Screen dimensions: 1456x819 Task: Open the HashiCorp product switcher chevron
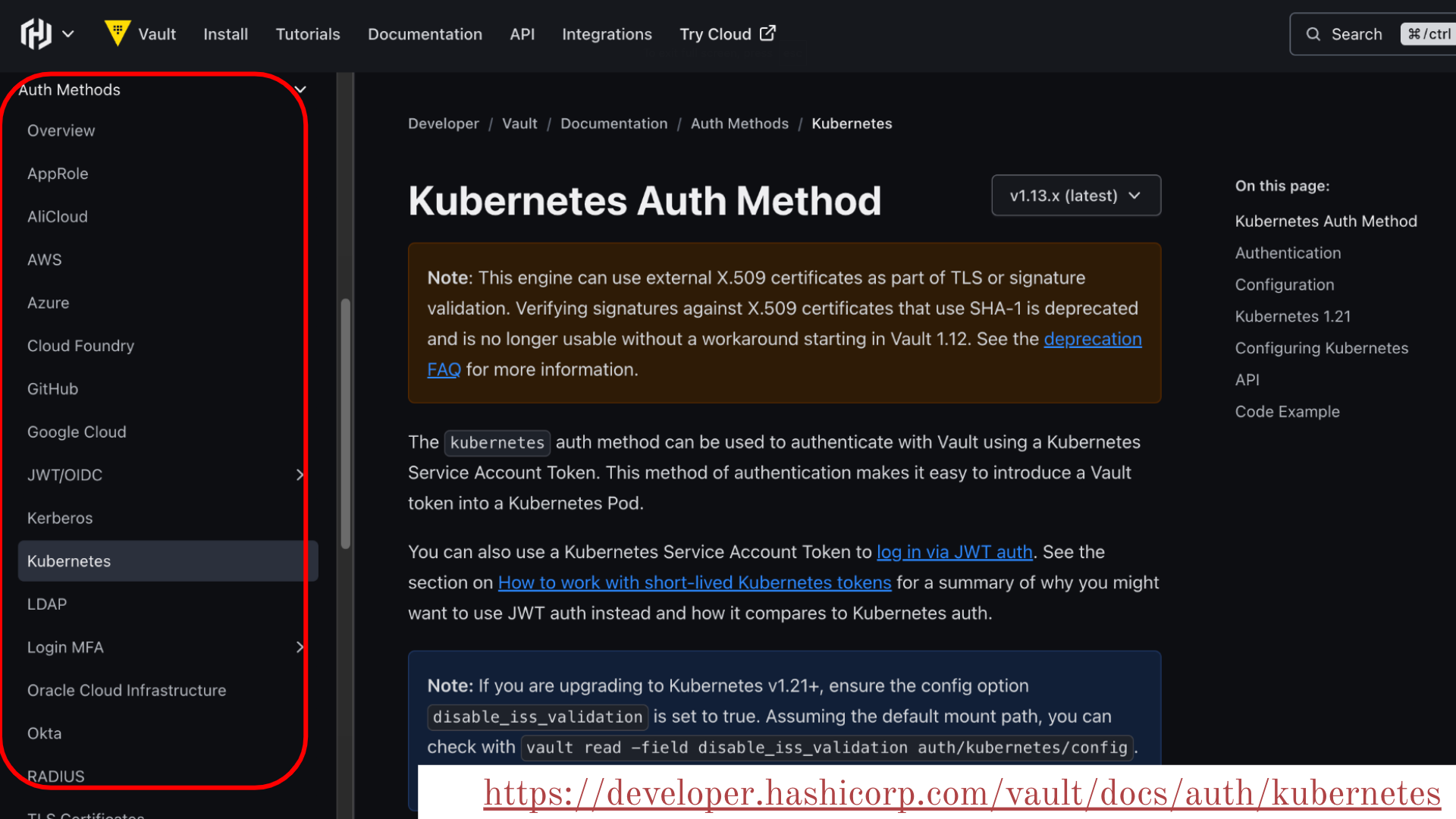pos(68,34)
